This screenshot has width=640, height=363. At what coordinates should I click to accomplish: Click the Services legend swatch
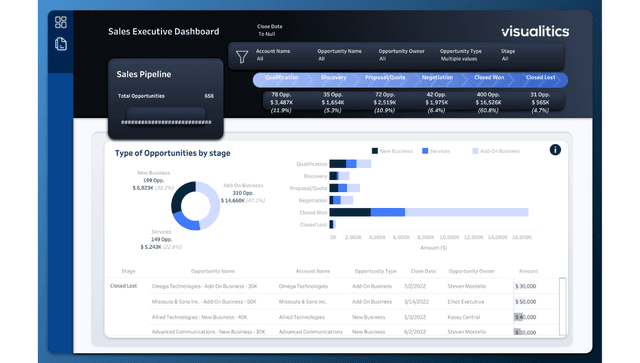tap(425, 151)
